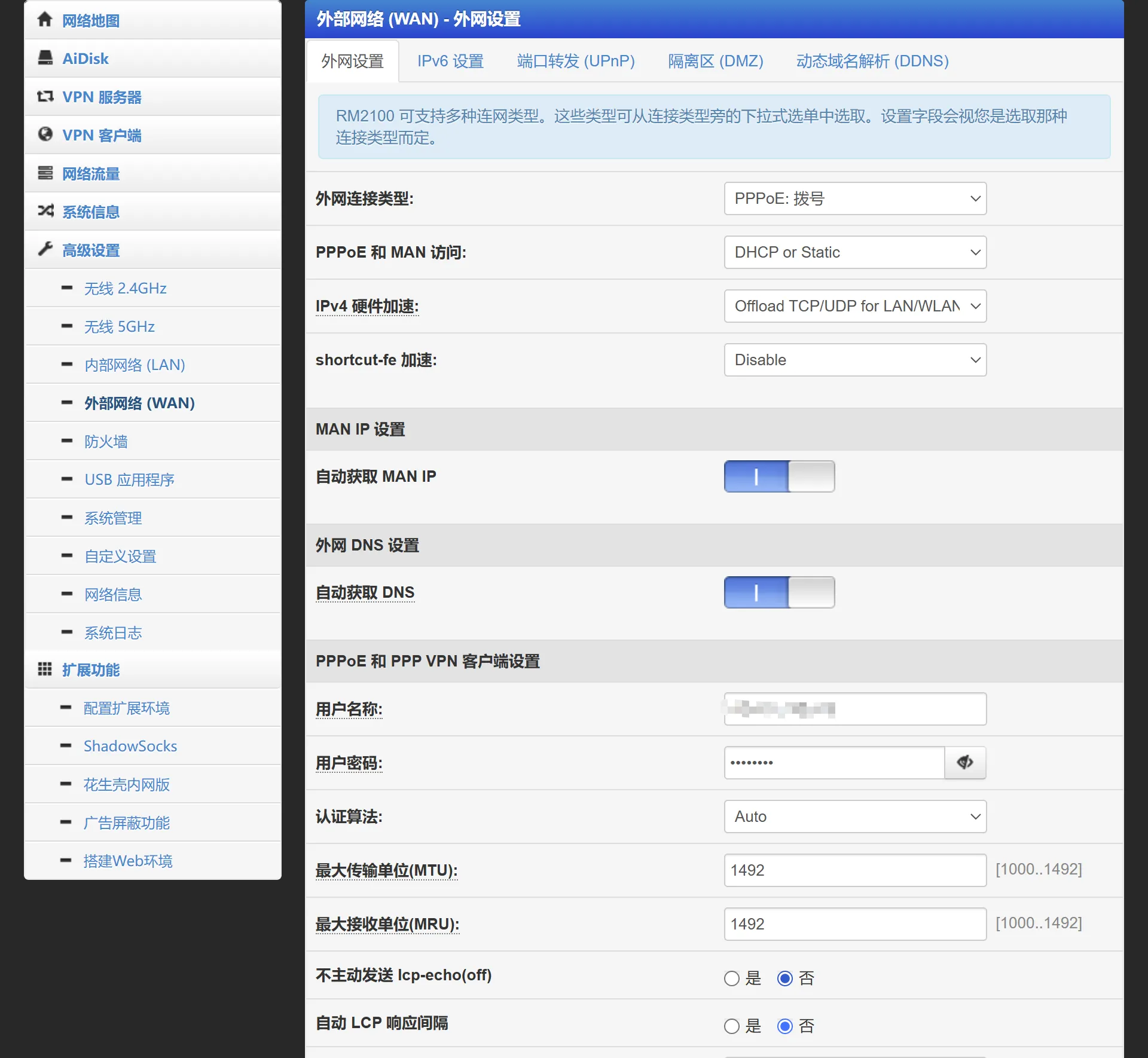This screenshot has height=1058, width=1148.
Task: Open 认证算法 Auto dropdown
Action: click(854, 817)
